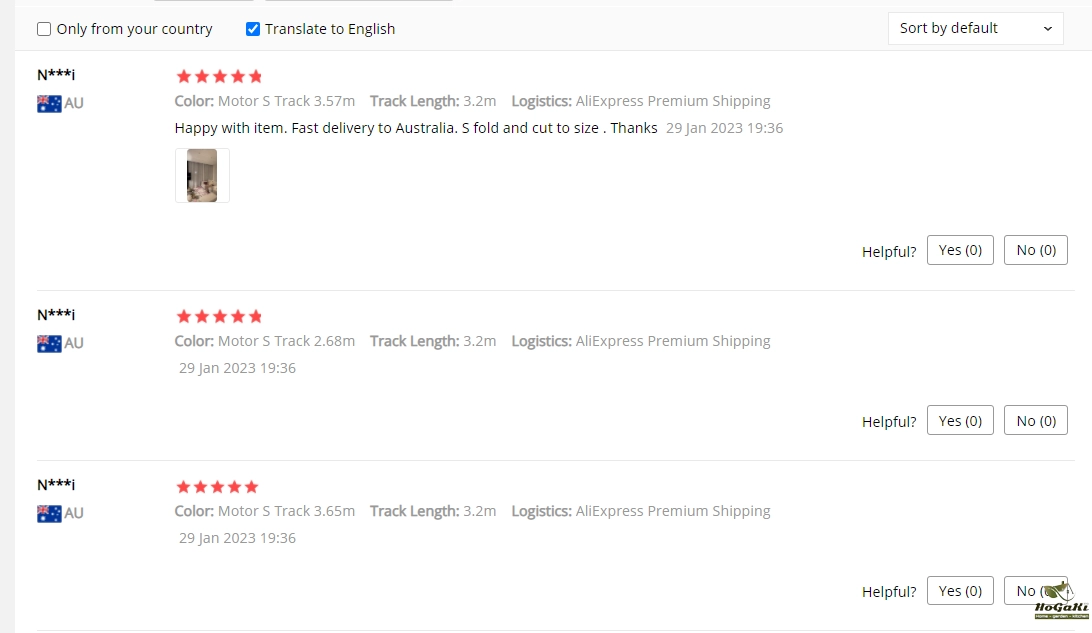Click reviewer name N***i on first review
The width and height of the screenshot is (1092, 633).
pyautogui.click(x=56, y=75)
